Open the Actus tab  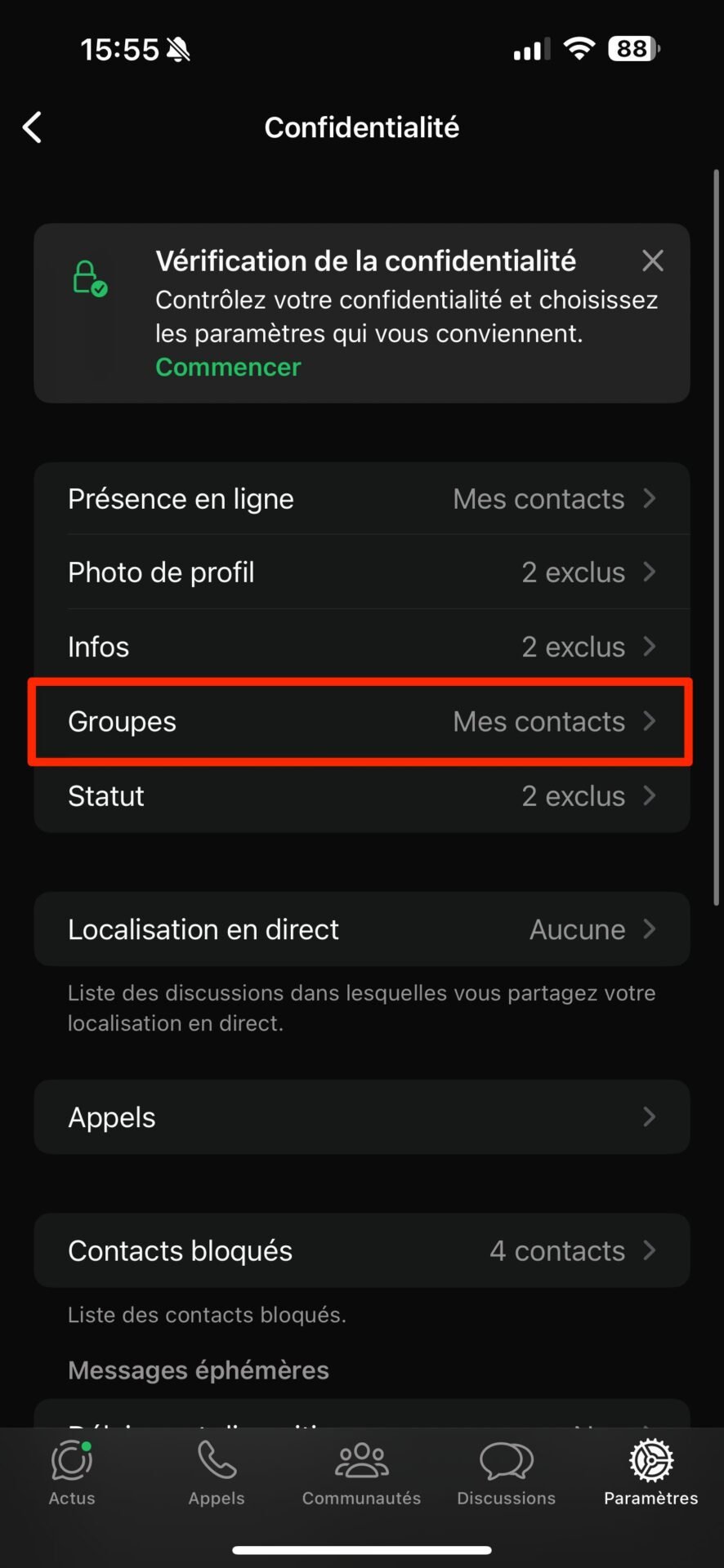(72, 1473)
